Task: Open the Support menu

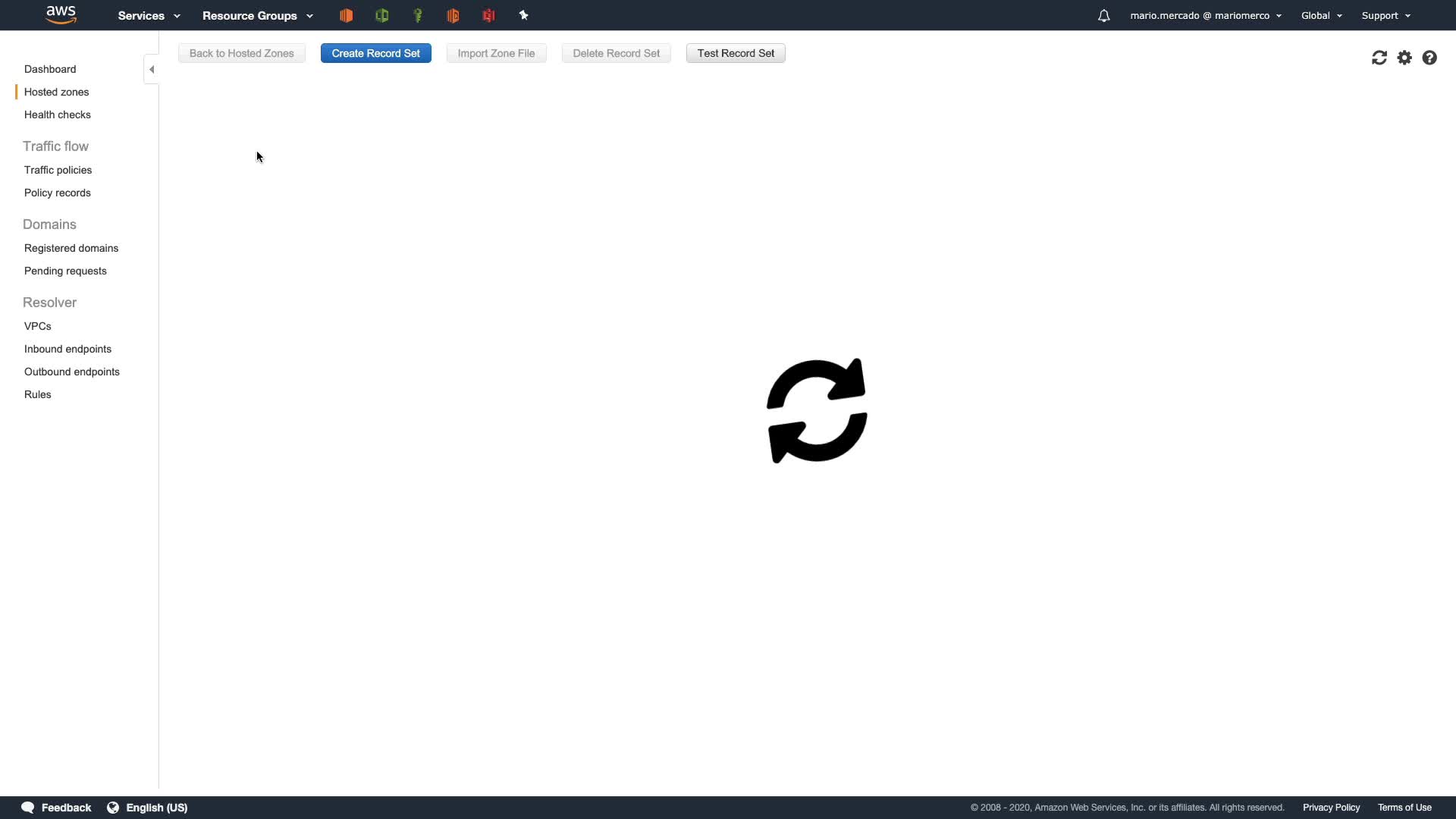Action: click(1385, 15)
